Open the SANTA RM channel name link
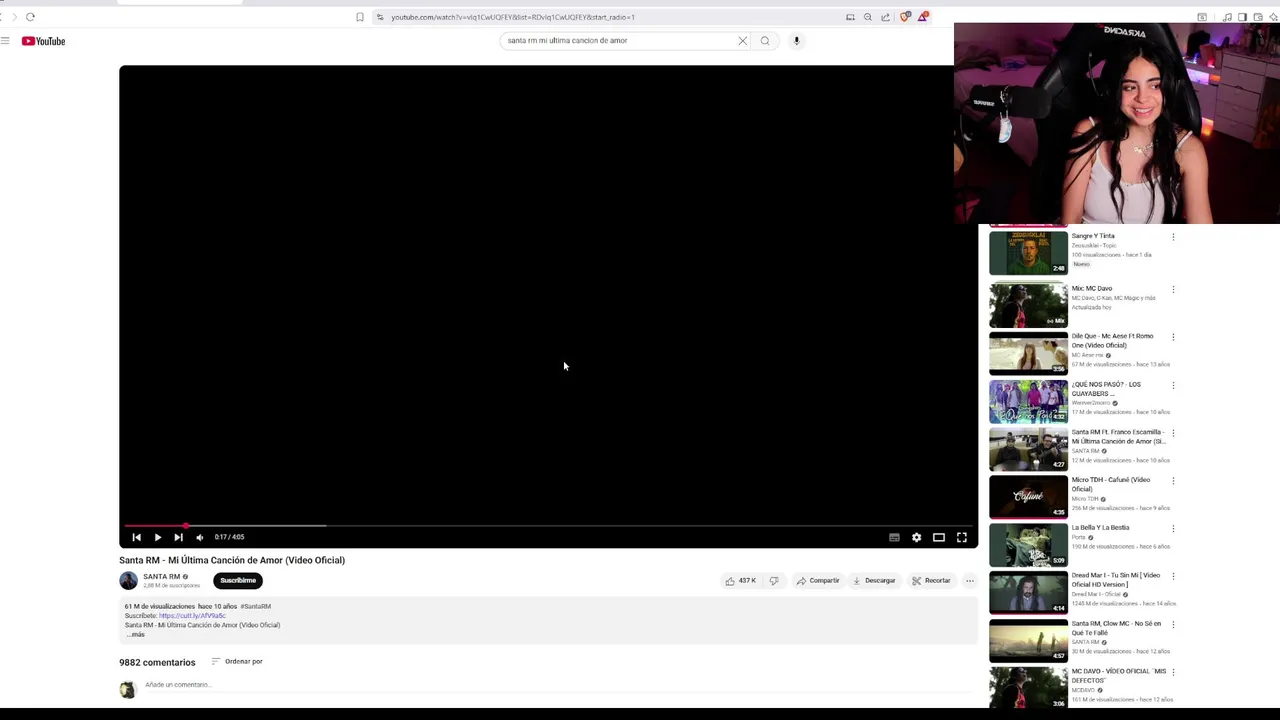This screenshot has height=720, width=1280. [x=161, y=577]
